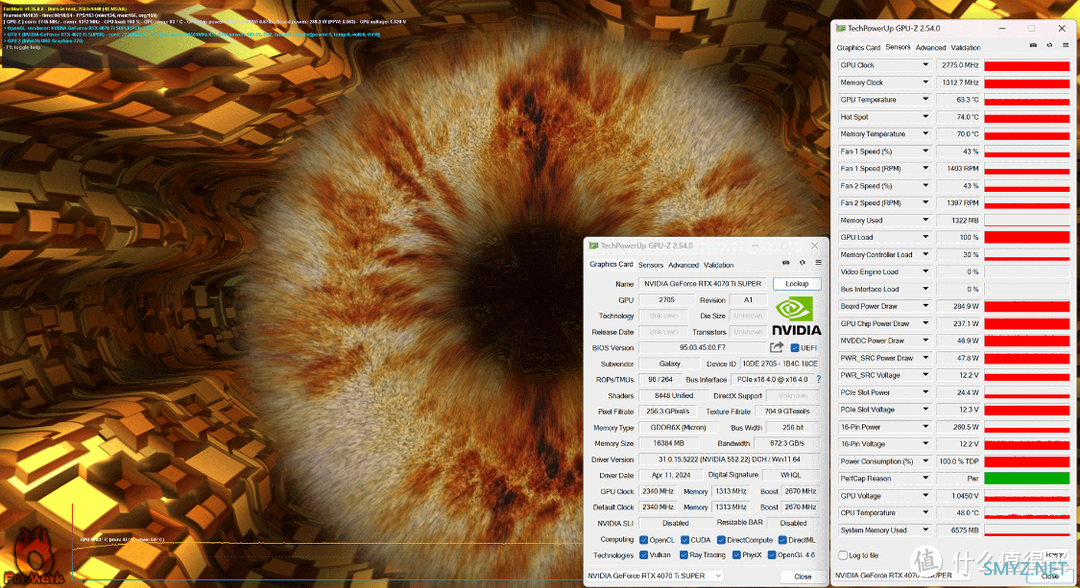1080x588 pixels.
Task: Switch to Sensors tab in Graphics Card window
Action: coord(650,265)
